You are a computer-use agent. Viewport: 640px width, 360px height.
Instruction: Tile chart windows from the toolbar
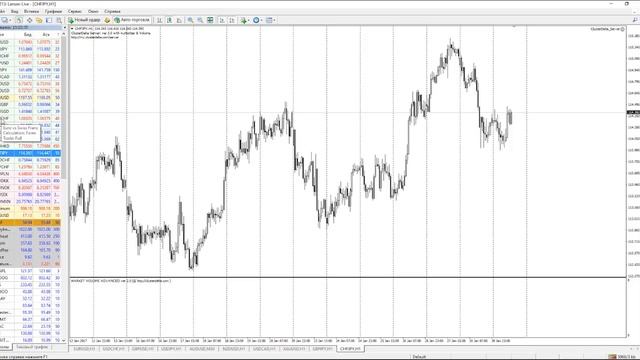tap(210, 20)
